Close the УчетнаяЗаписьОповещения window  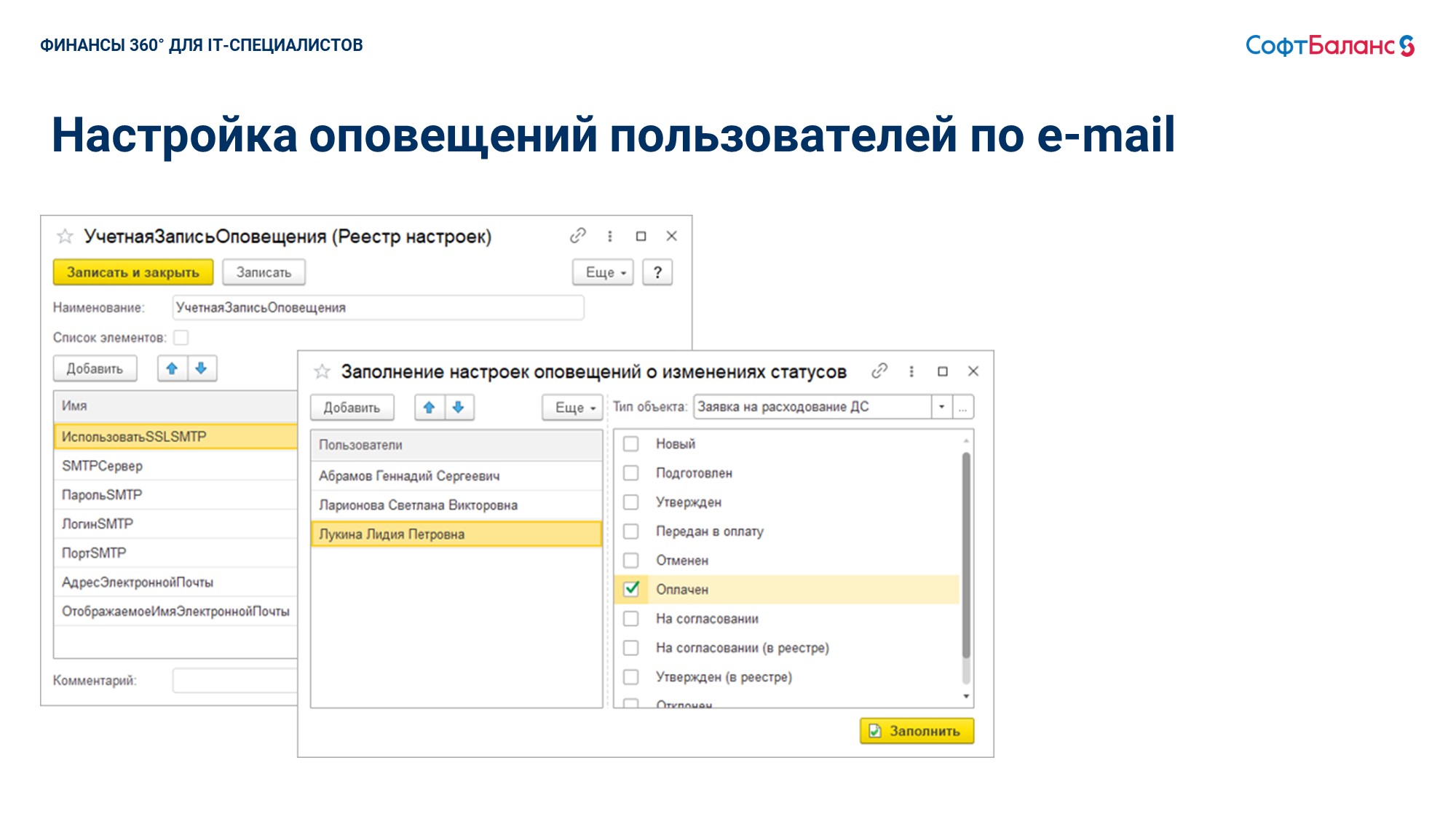pyautogui.click(x=672, y=236)
